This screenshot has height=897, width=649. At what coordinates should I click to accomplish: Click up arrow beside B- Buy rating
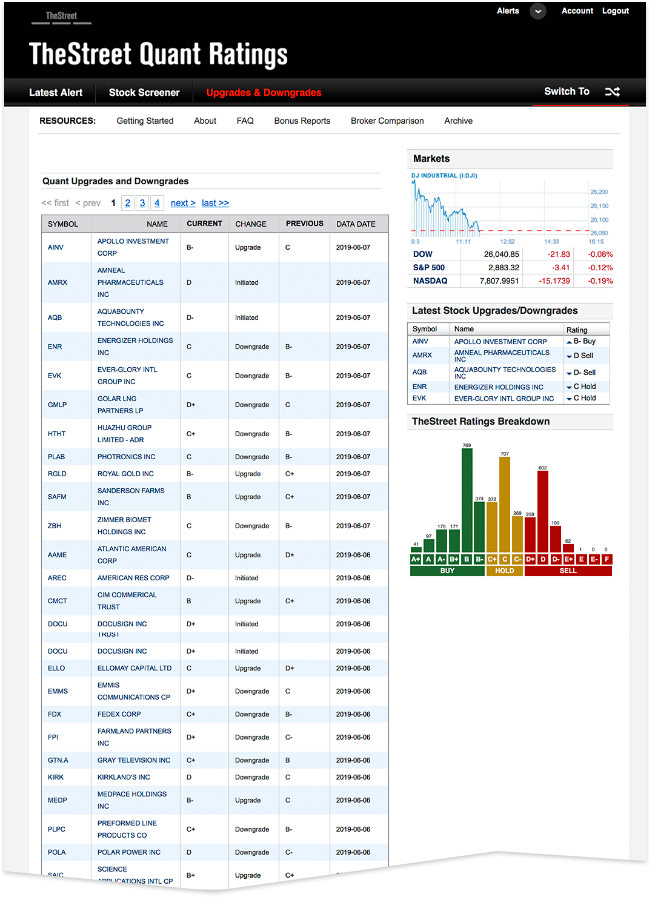point(569,342)
